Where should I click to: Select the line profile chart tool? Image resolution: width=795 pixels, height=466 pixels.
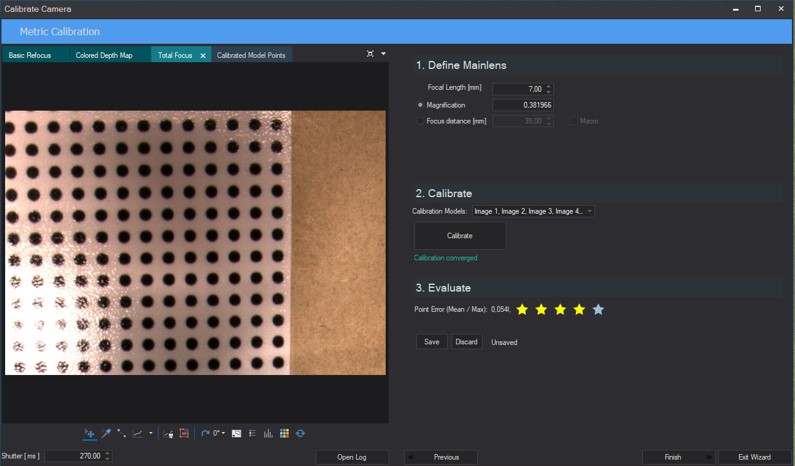click(x=137, y=434)
